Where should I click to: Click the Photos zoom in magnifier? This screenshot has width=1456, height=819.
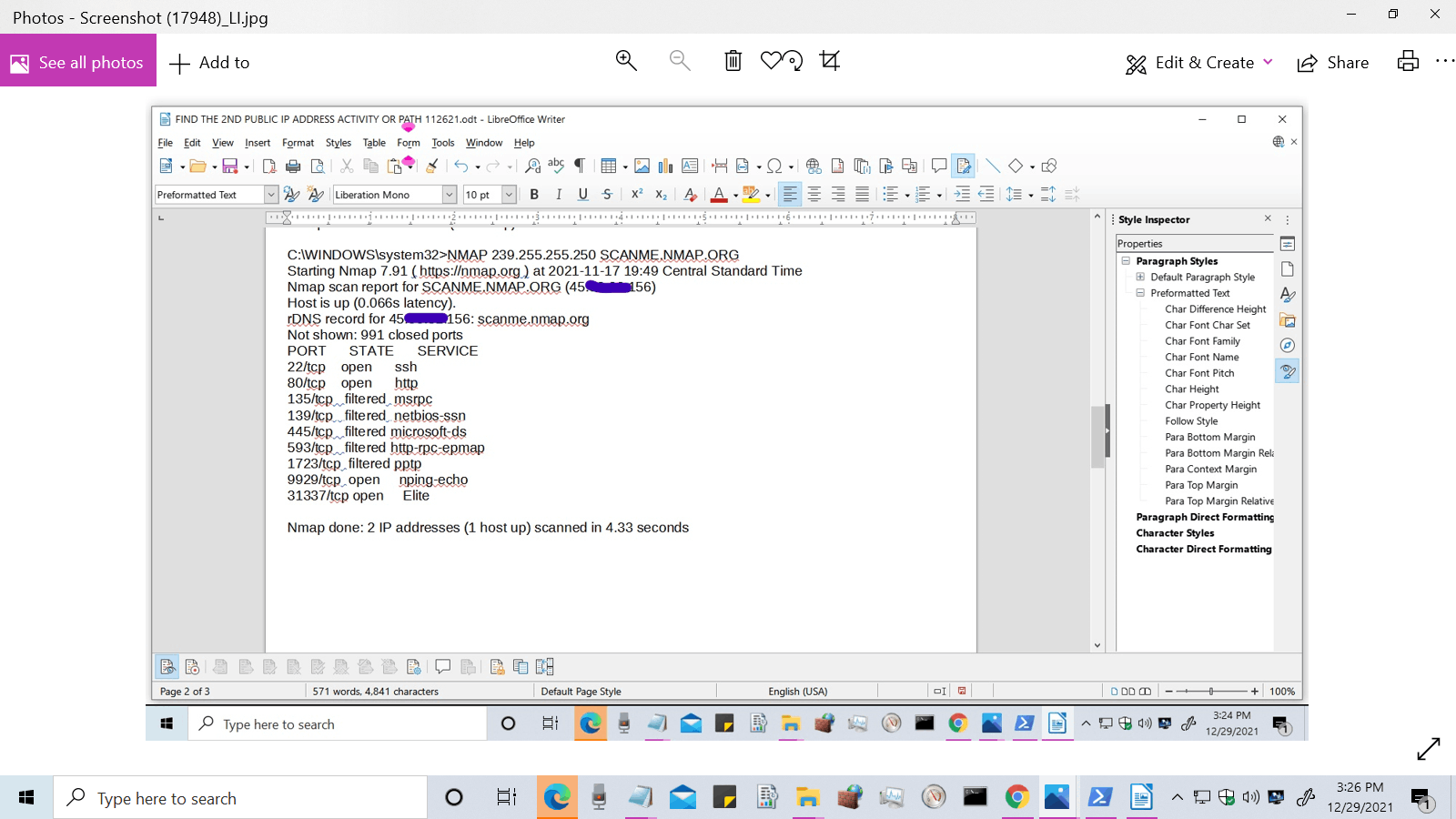(x=626, y=61)
